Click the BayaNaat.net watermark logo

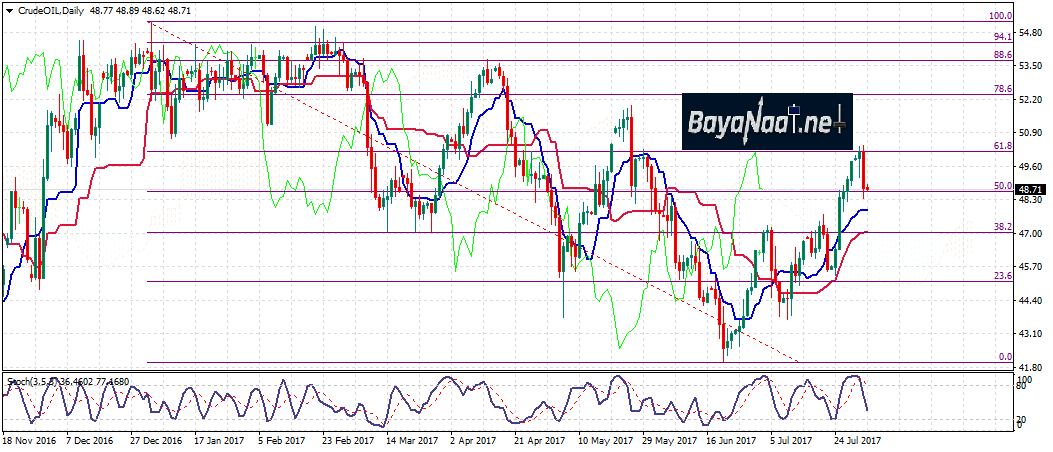[x=767, y=122]
